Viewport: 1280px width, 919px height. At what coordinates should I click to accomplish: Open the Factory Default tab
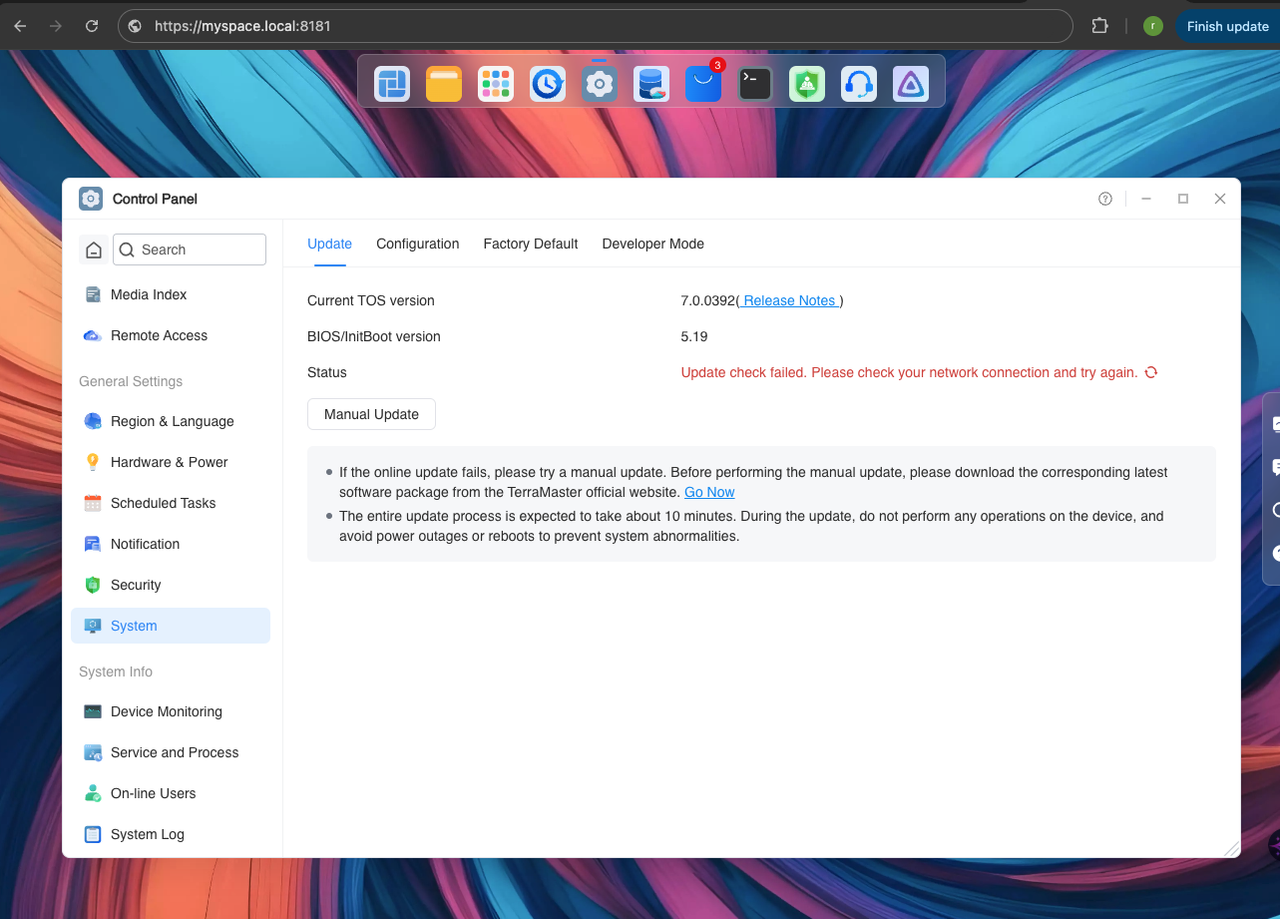[531, 244]
